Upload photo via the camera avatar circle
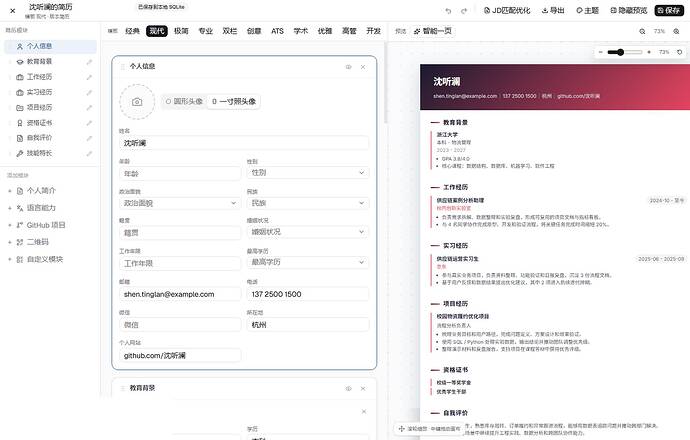 pos(137,102)
